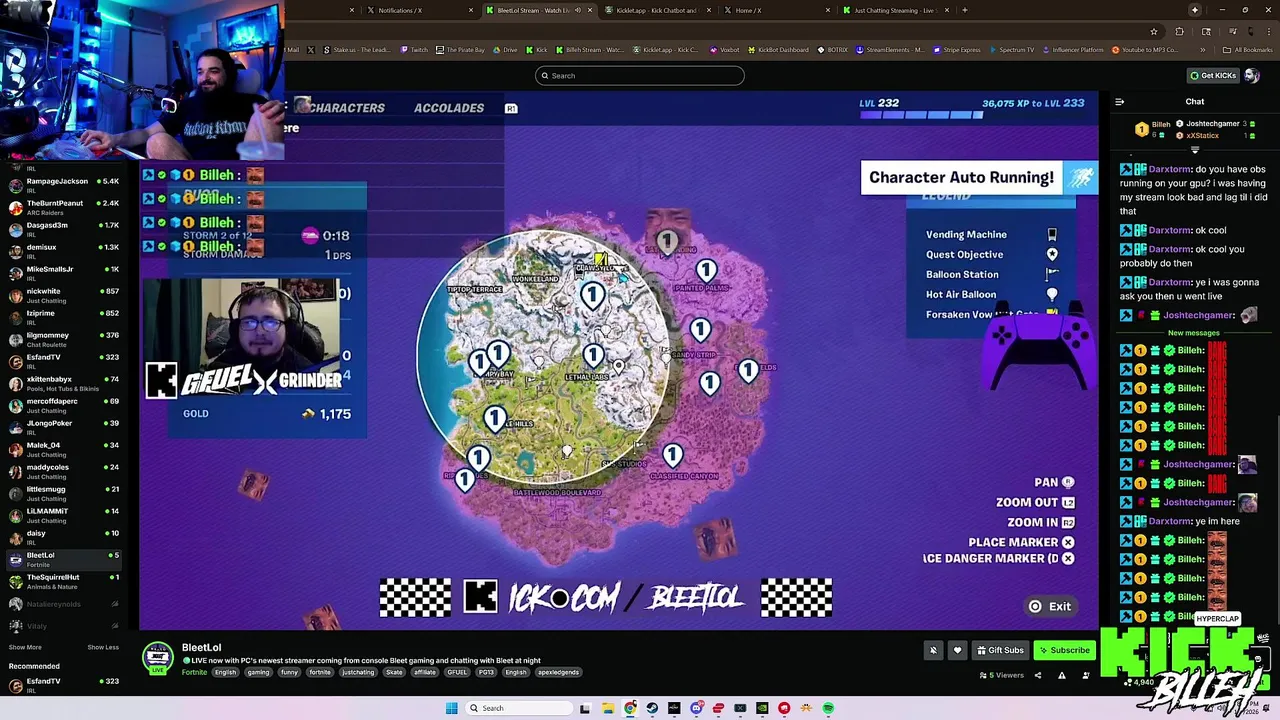Click quest marker near Classified Canyon
Screen dimensions: 1280x720
(x=673, y=456)
